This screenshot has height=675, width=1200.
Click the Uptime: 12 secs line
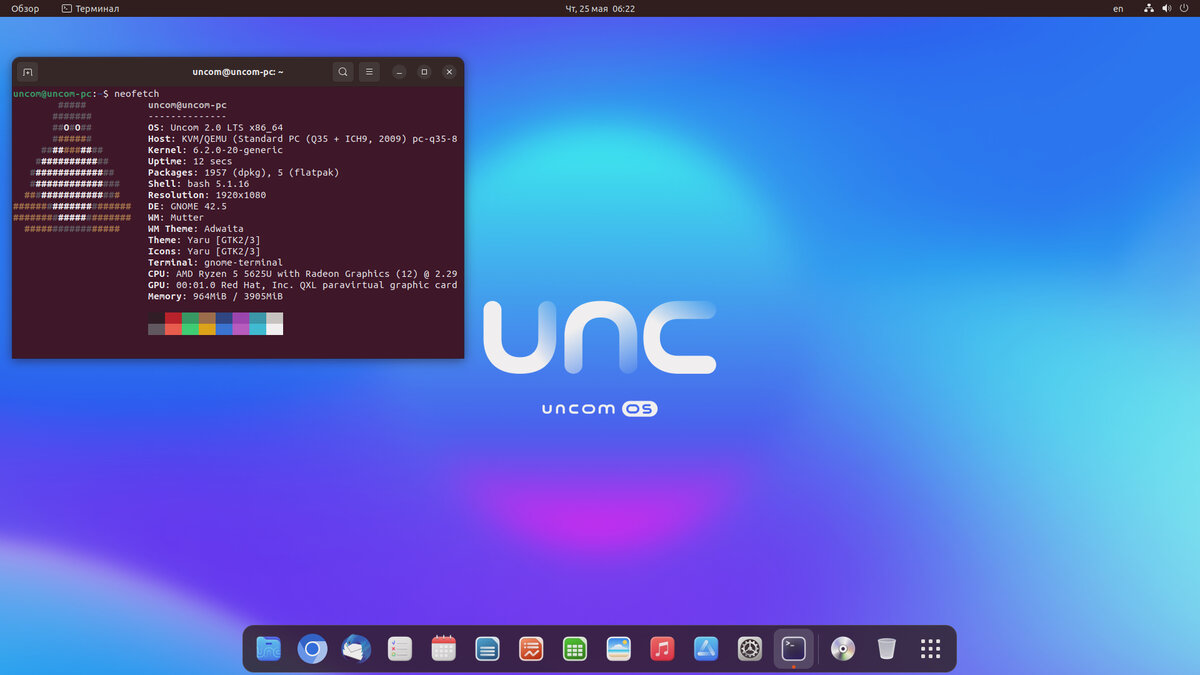pos(190,161)
